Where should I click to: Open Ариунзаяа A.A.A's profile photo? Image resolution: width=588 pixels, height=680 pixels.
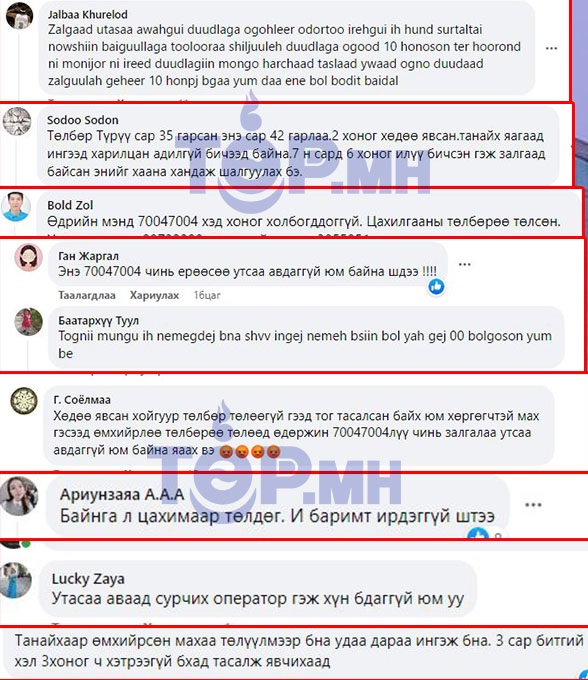click(x=19, y=496)
